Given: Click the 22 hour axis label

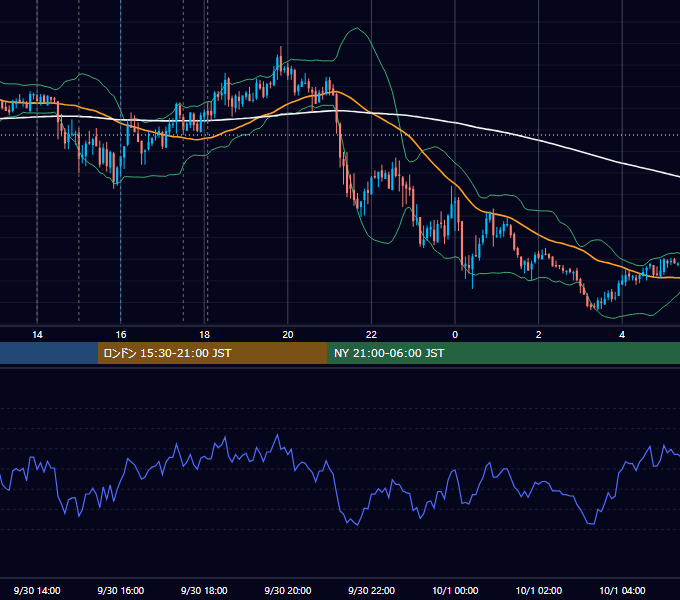Looking at the screenshot, I should [x=371, y=335].
